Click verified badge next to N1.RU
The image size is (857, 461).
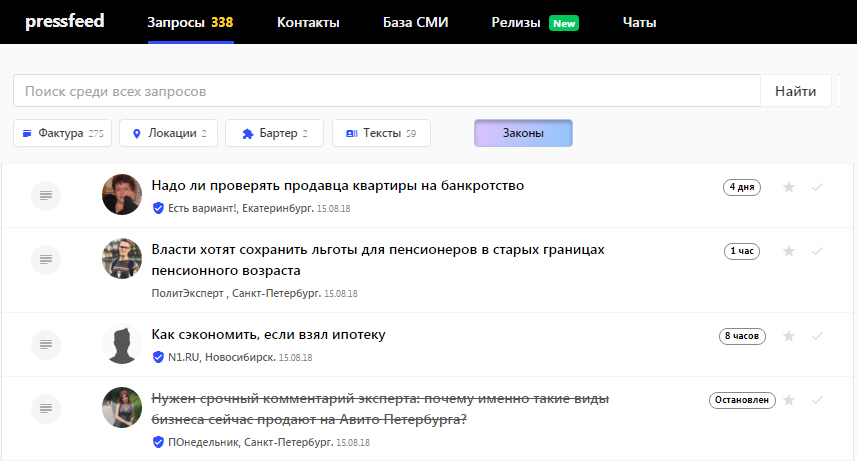click(x=158, y=357)
